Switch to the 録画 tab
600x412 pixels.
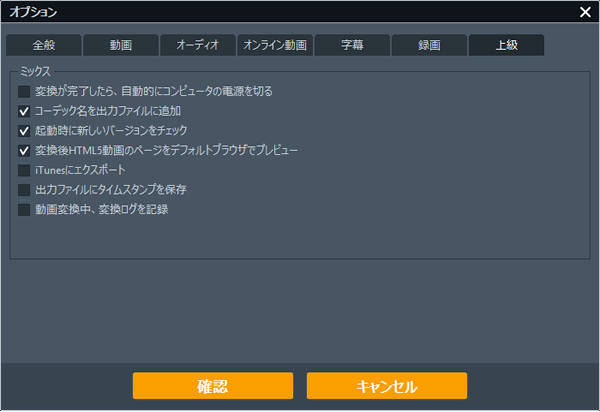[x=429, y=45]
